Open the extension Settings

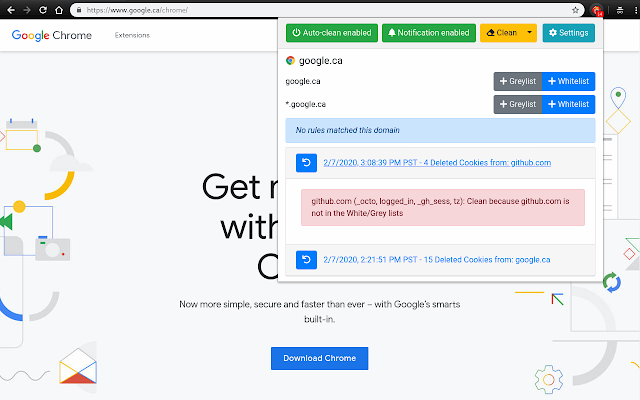click(569, 33)
